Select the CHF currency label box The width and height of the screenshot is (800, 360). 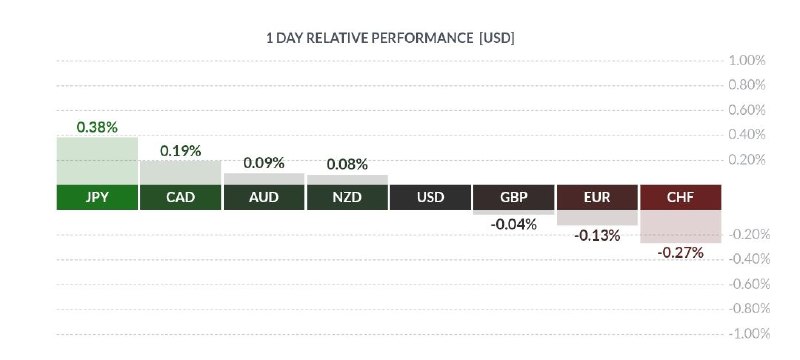681,197
